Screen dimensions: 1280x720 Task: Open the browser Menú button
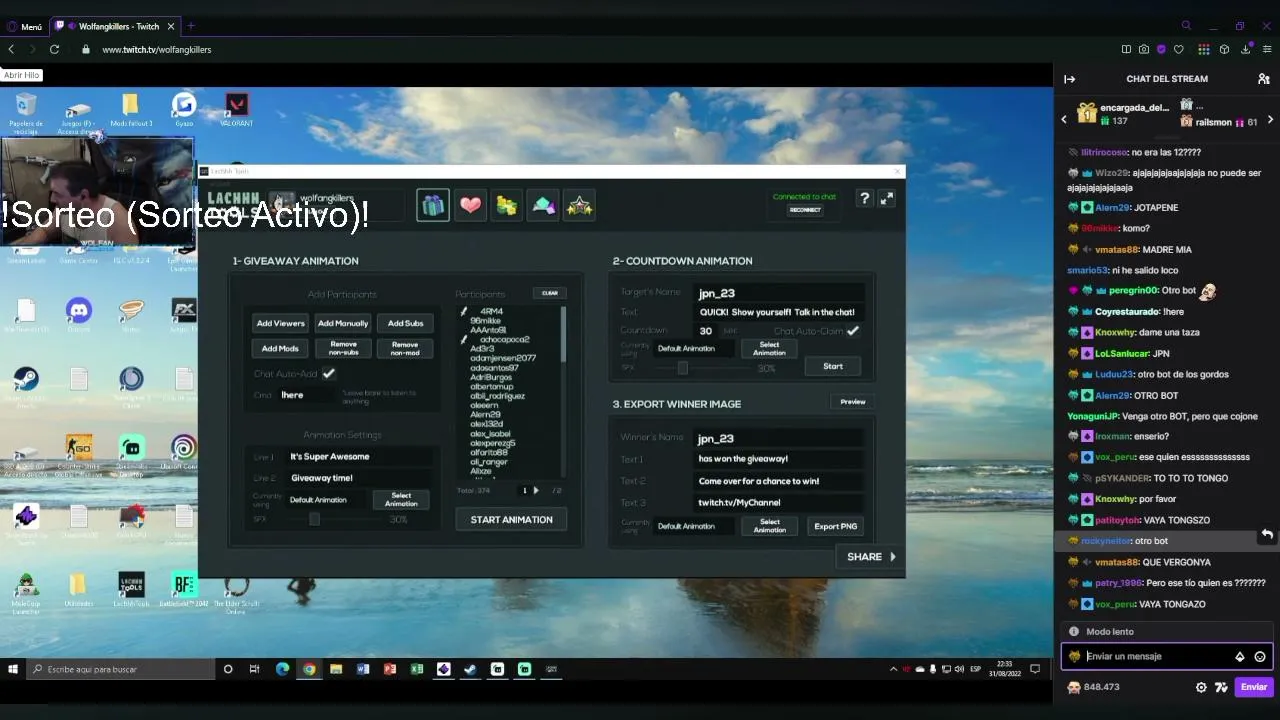click(x=24, y=26)
